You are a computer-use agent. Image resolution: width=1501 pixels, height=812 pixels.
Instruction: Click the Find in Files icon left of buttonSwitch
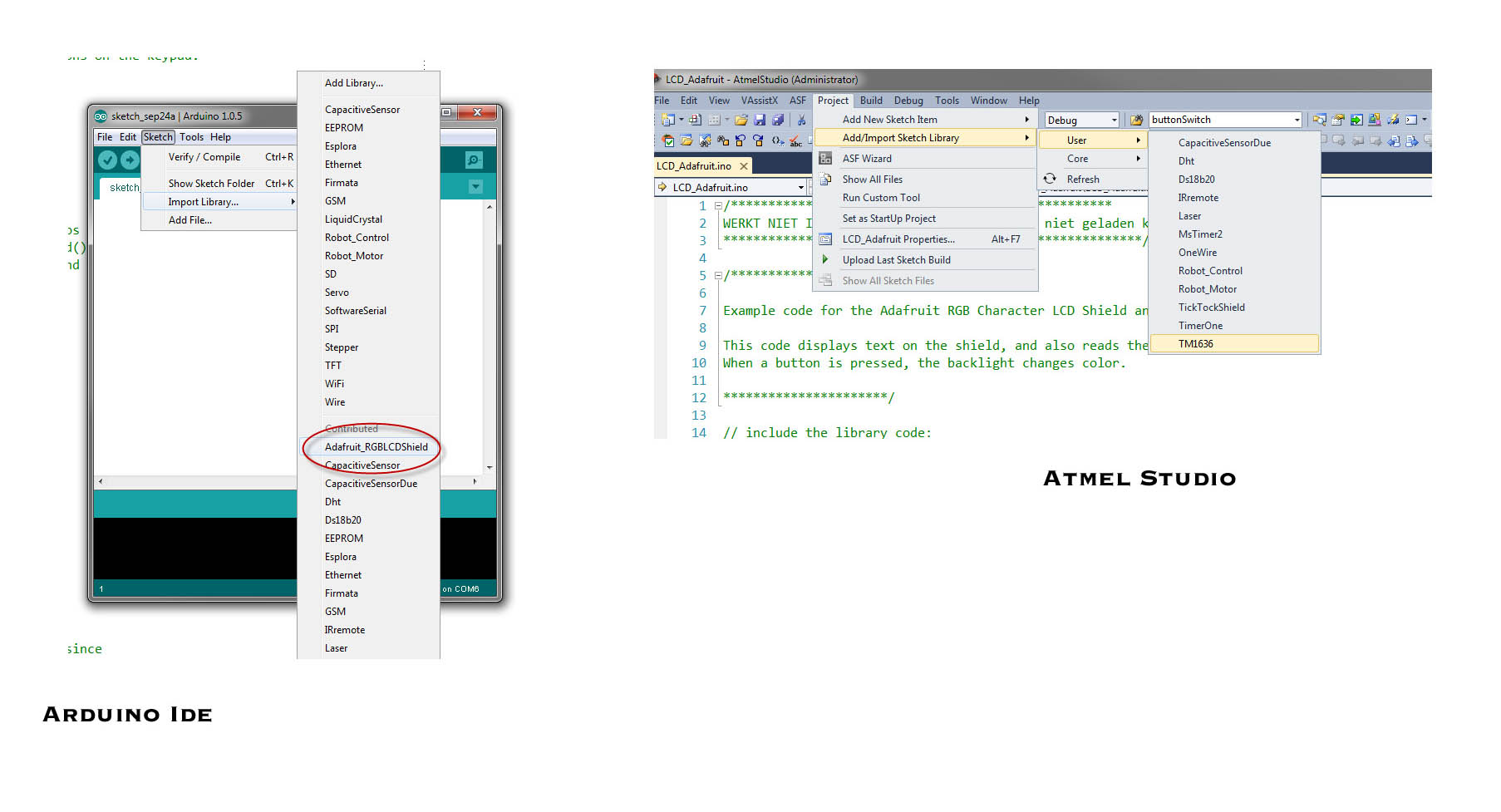coord(1136,120)
